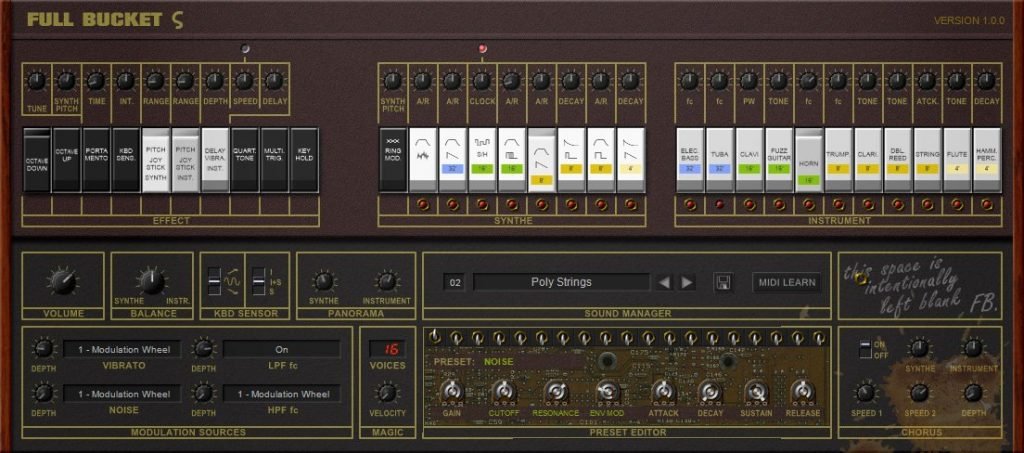Open Vibrato modulation source dropdown
This screenshot has width=1024, height=453.
(122, 349)
